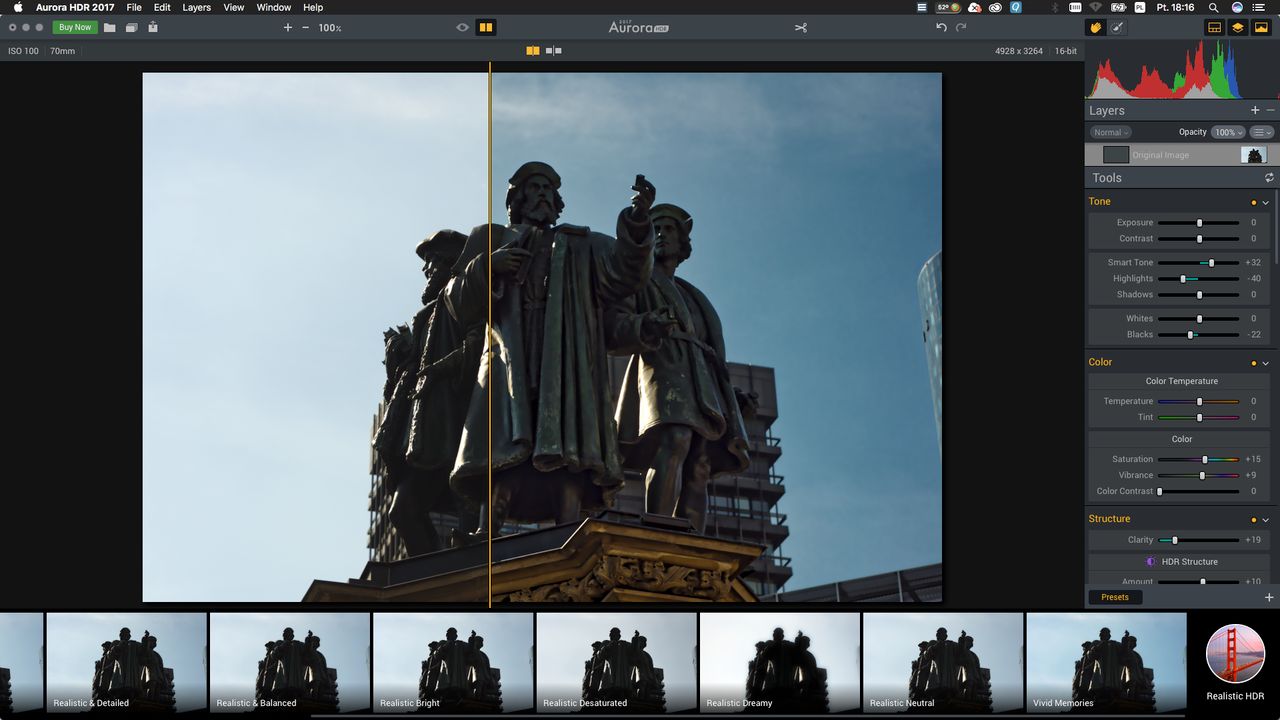Open the Layers menu

(x=197, y=7)
